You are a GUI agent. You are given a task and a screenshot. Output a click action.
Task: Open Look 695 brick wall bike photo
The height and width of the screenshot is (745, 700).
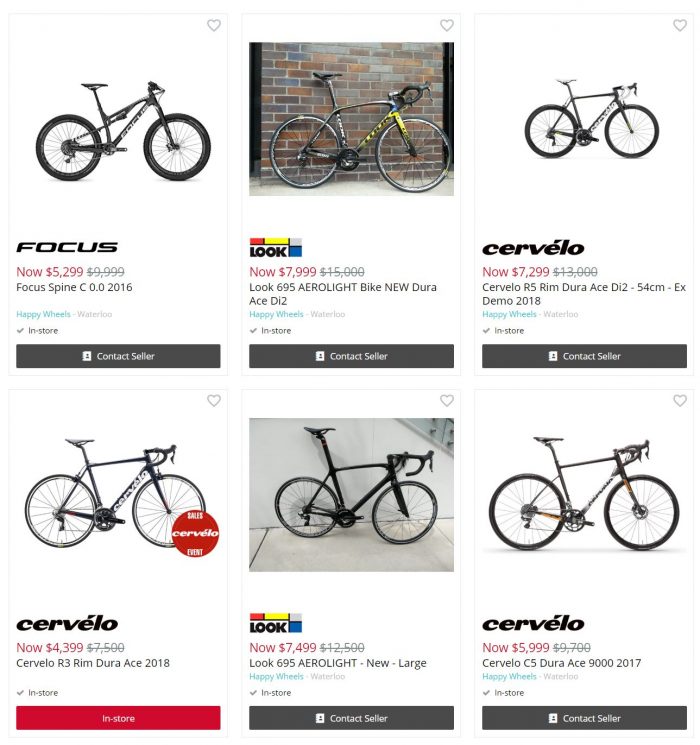click(x=351, y=119)
